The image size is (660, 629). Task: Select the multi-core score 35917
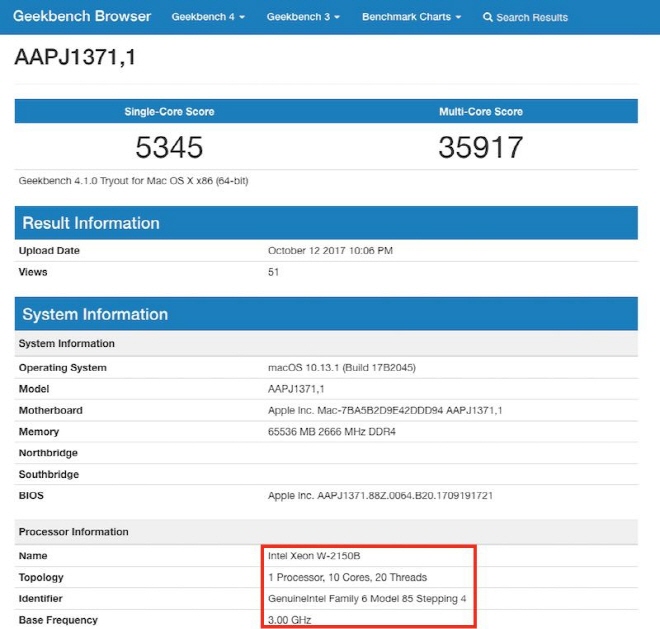point(481,147)
